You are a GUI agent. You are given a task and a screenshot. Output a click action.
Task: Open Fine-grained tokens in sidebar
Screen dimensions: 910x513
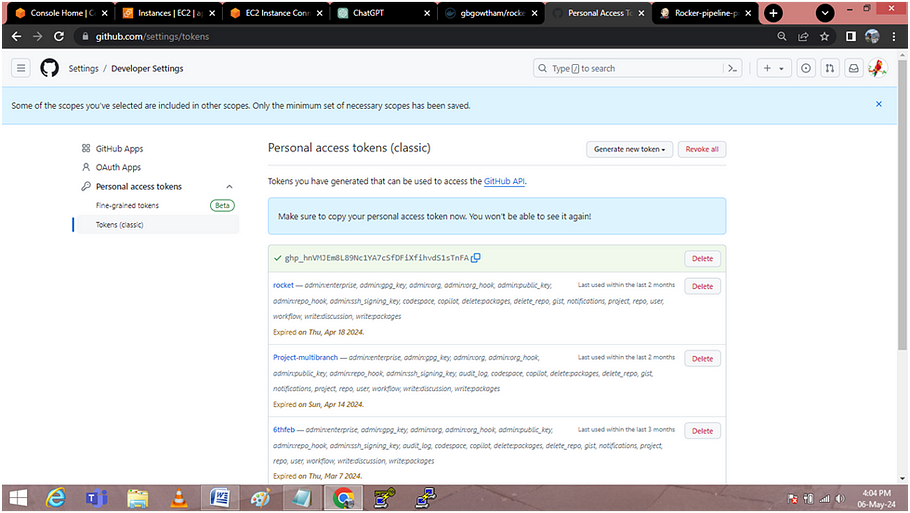tap(127, 205)
